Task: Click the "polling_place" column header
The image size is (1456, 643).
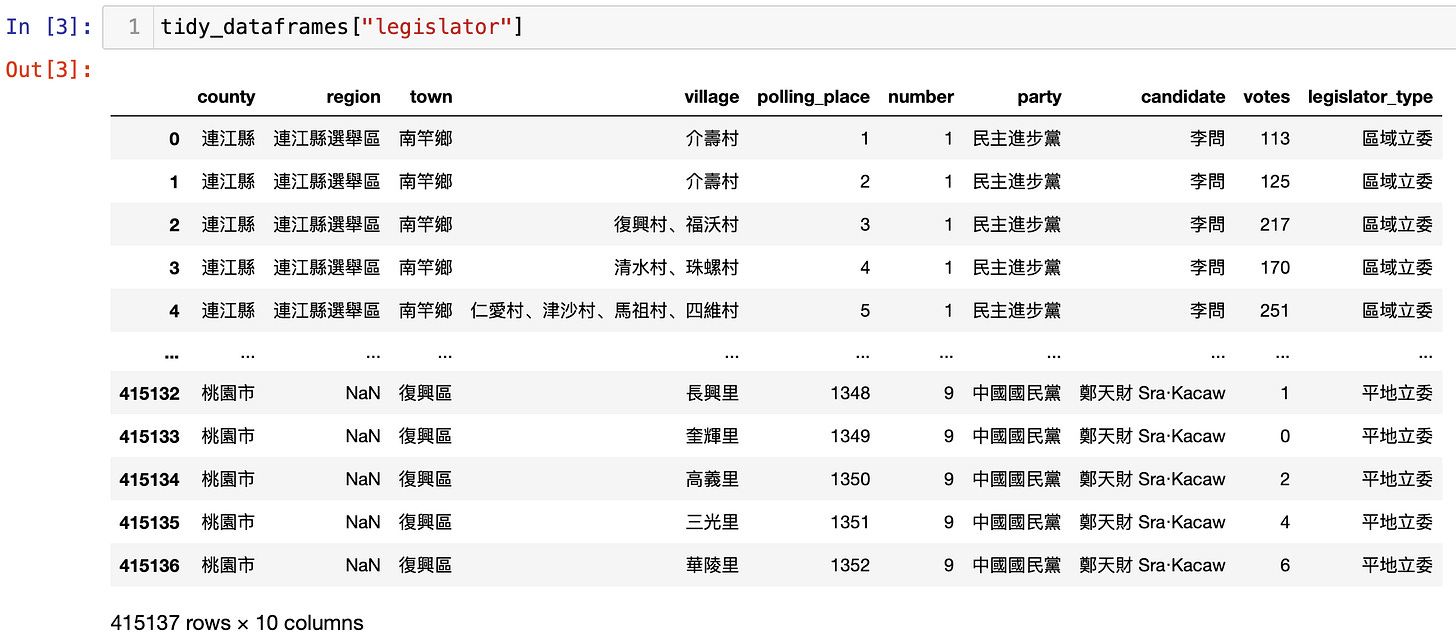Action: pos(813,97)
